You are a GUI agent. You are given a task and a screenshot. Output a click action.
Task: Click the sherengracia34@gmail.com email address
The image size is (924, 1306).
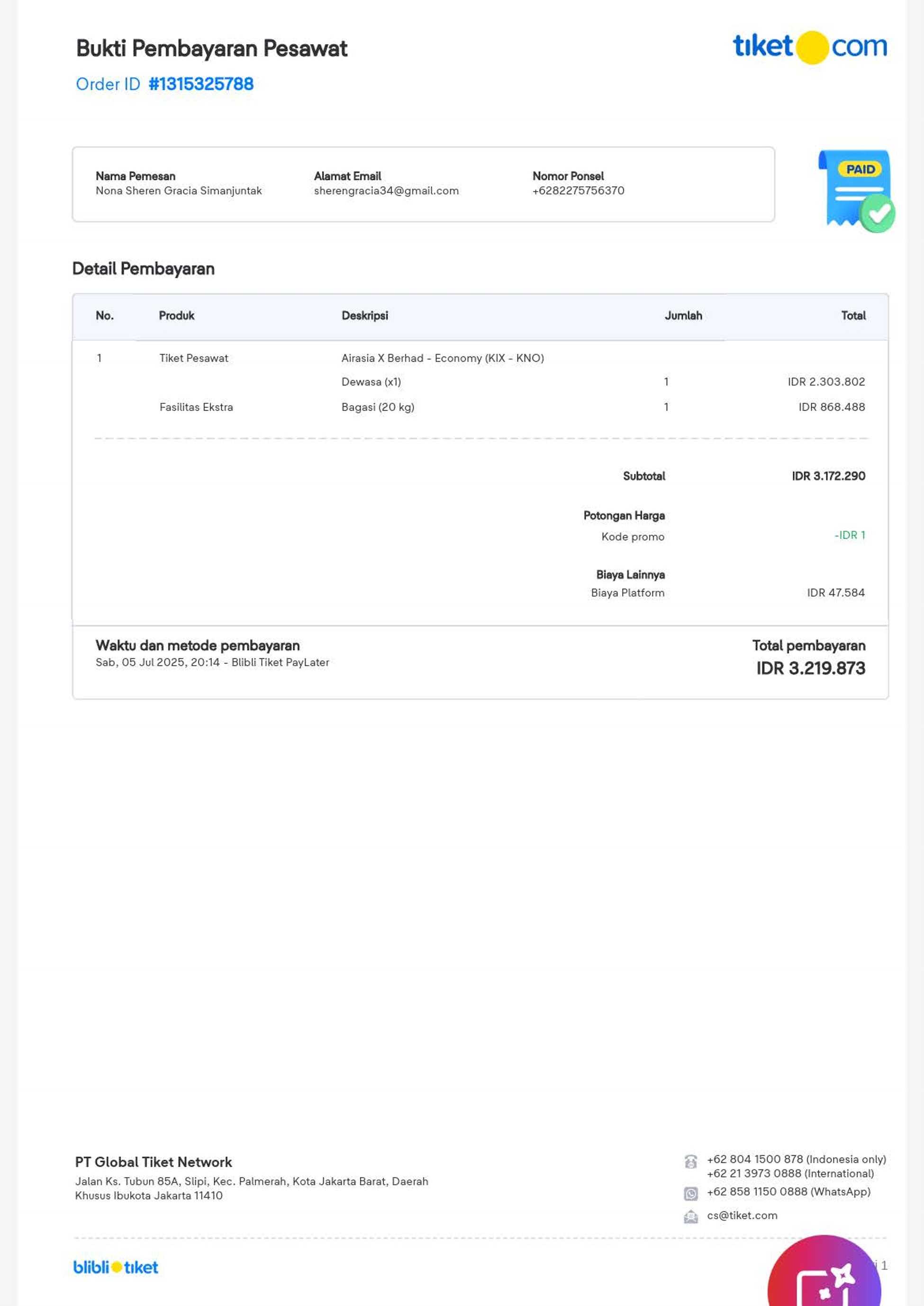tap(386, 191)
